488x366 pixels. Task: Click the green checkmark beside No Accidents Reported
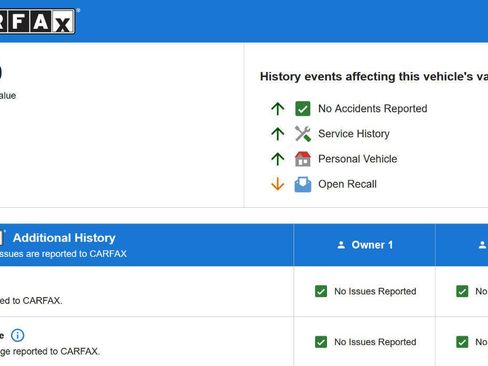point(303,109)
